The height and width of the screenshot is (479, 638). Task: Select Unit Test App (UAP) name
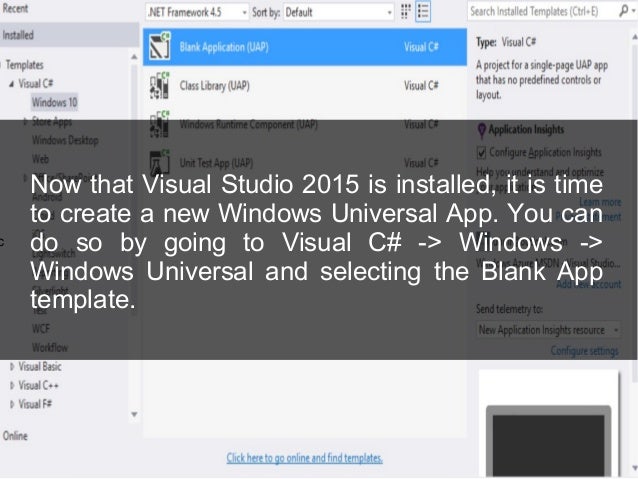tap(216, 163)
